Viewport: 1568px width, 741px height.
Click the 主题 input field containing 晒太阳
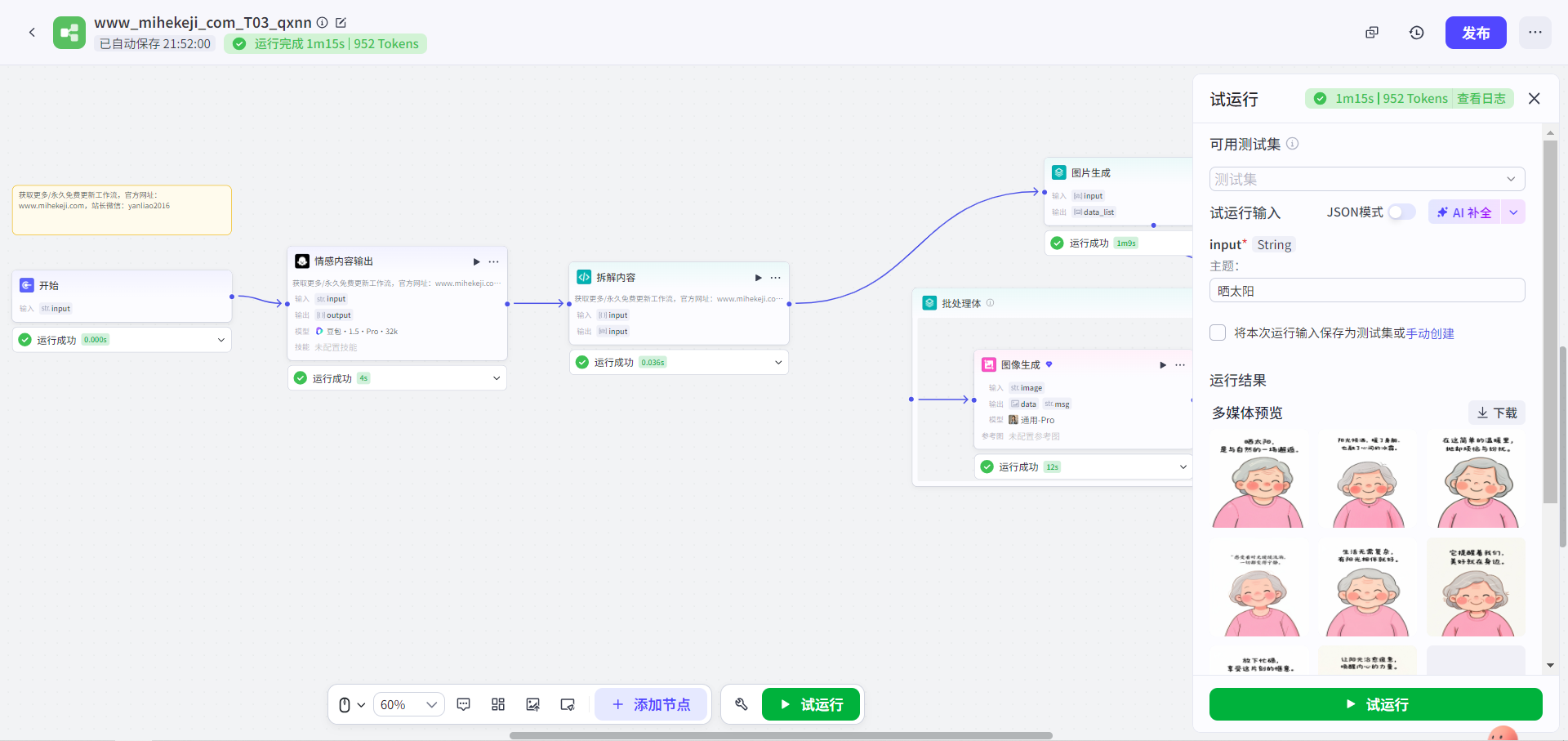[x=1366, y=291]
